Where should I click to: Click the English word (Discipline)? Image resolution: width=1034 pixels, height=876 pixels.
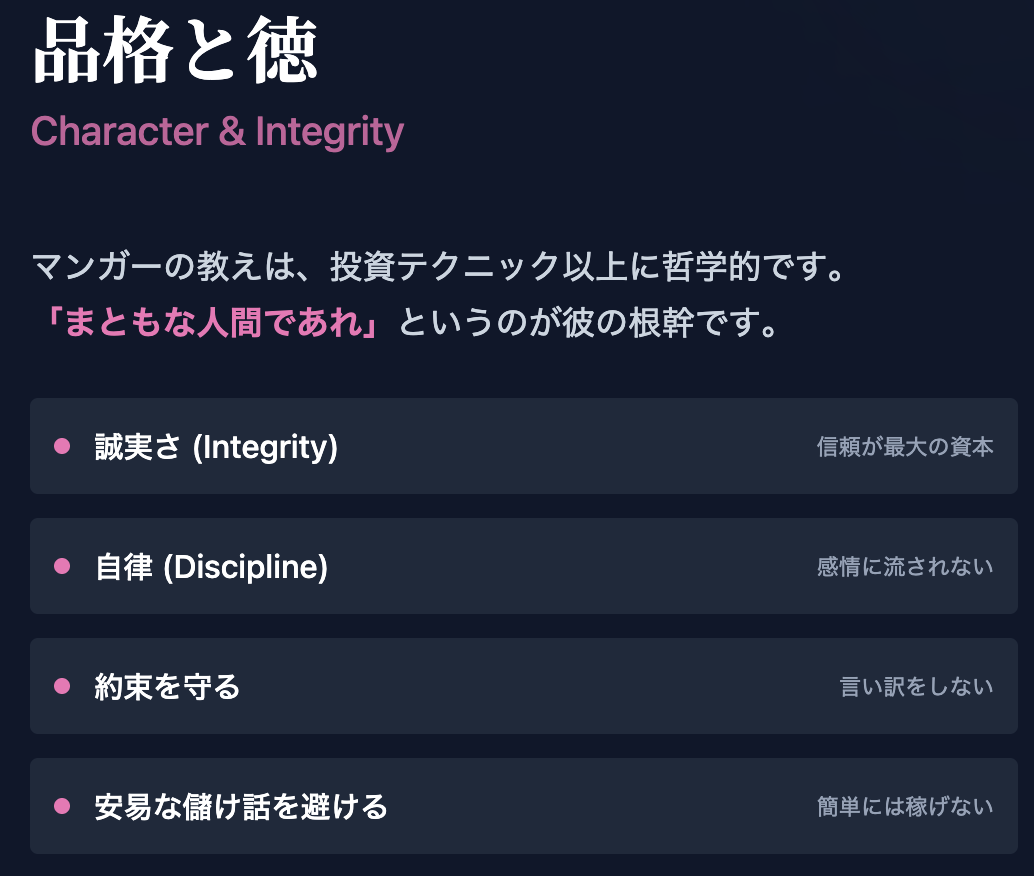[x=245, y=567]
